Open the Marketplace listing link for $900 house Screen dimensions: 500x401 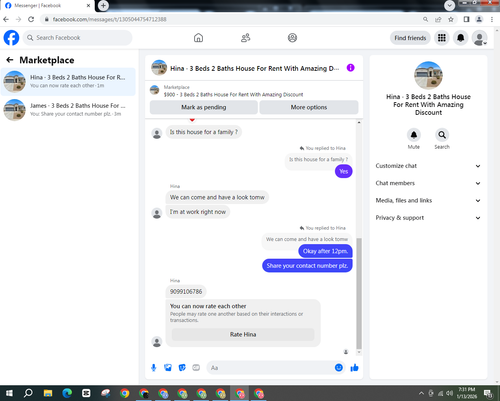[233, 94]
